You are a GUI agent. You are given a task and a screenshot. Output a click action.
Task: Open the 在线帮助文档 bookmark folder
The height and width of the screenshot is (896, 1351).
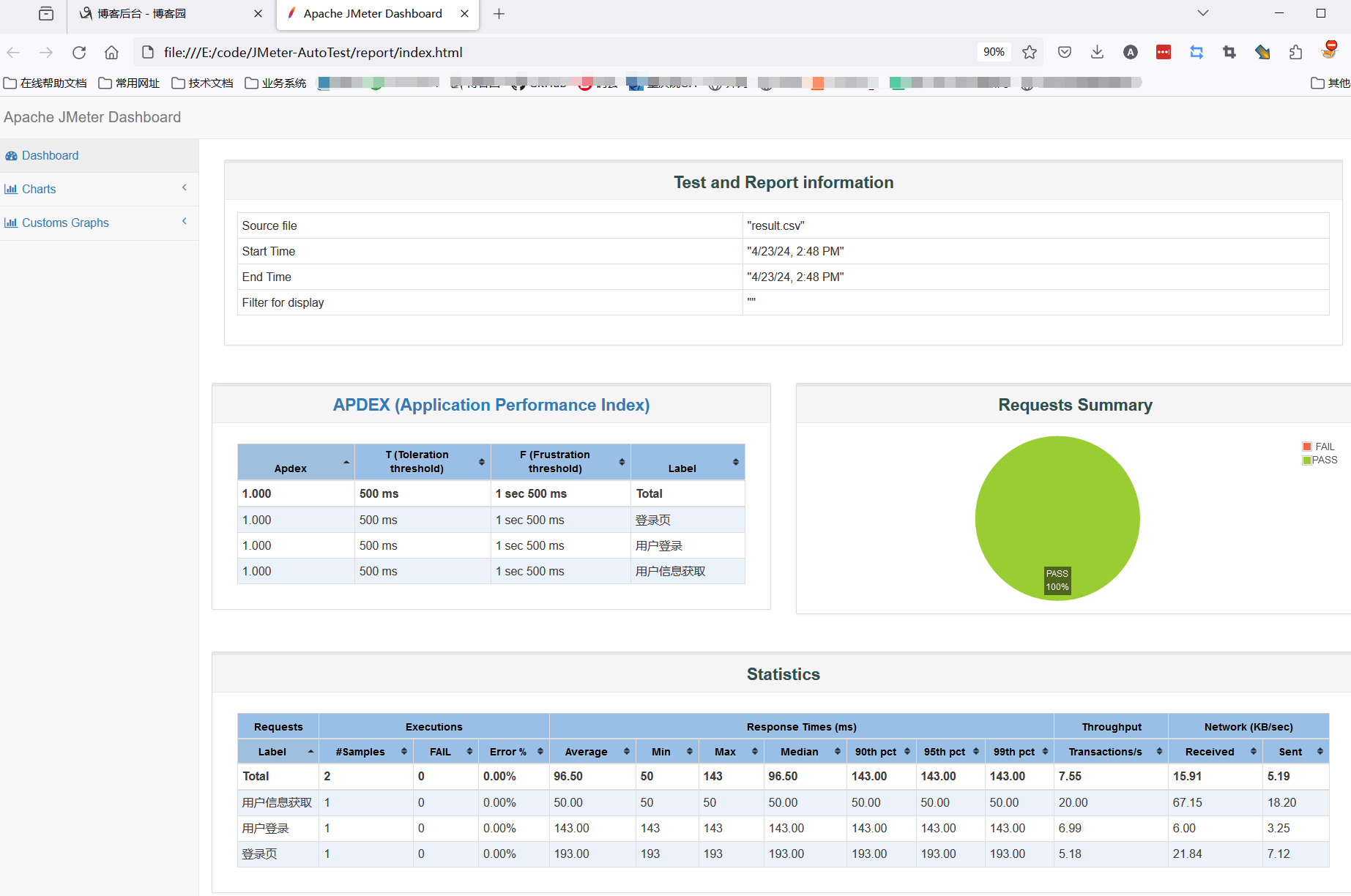click(45, 83)
